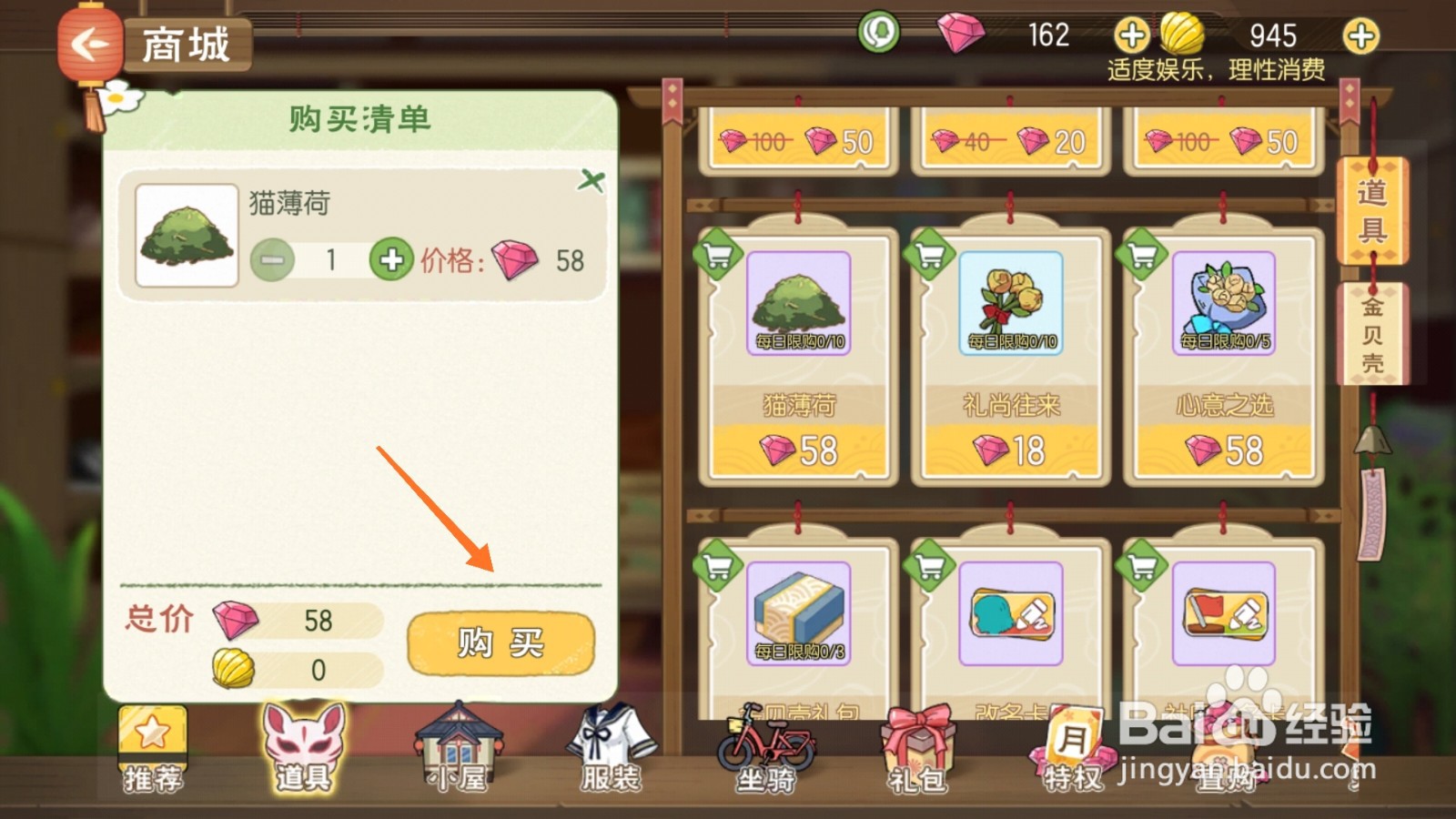Decrease 猫薄荷 quantity with minus button
Screen dimensions: 1456x819
pyautogui.click(x=272, y=260)
